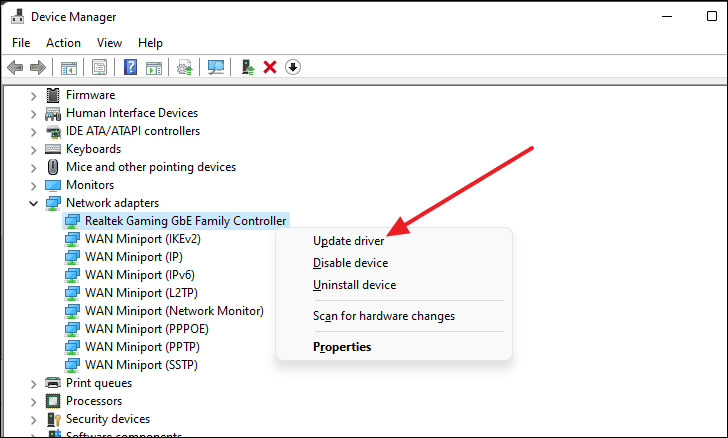Click the red X Uninstall device icon
This screenshot has width=728, height=438.
coord(270,67)
